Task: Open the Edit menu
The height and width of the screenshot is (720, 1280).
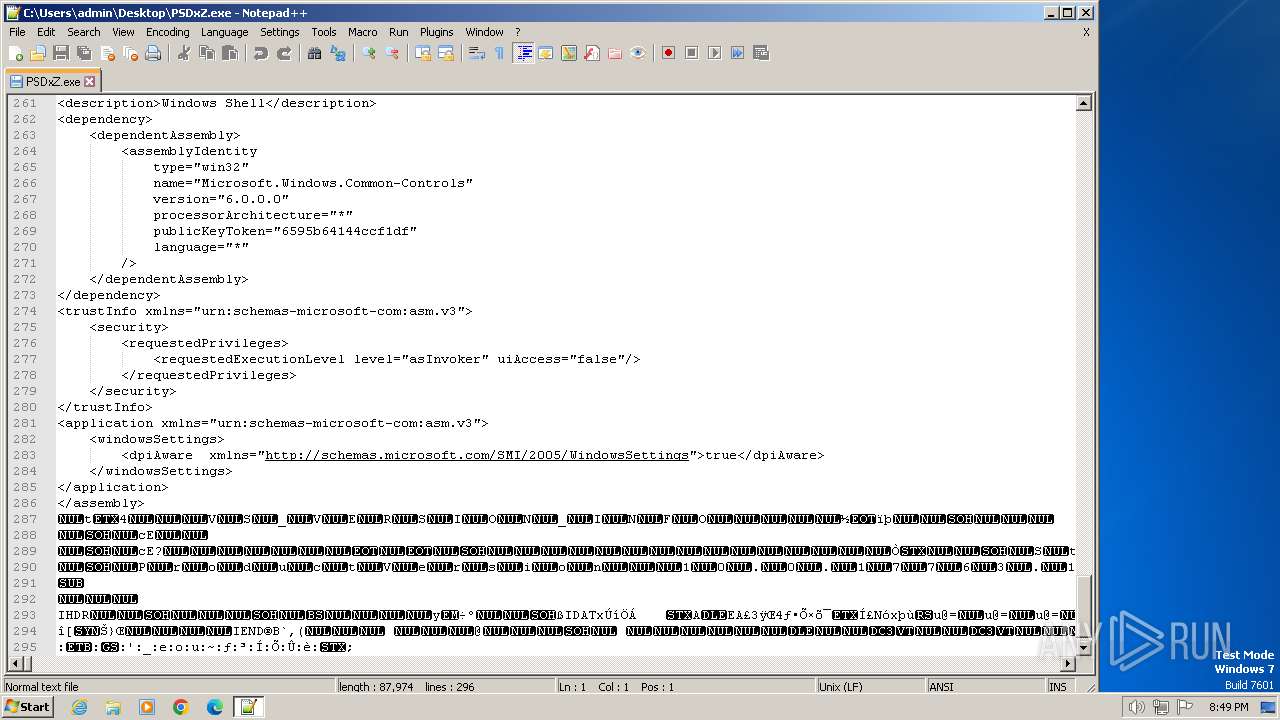Action: 46,32
